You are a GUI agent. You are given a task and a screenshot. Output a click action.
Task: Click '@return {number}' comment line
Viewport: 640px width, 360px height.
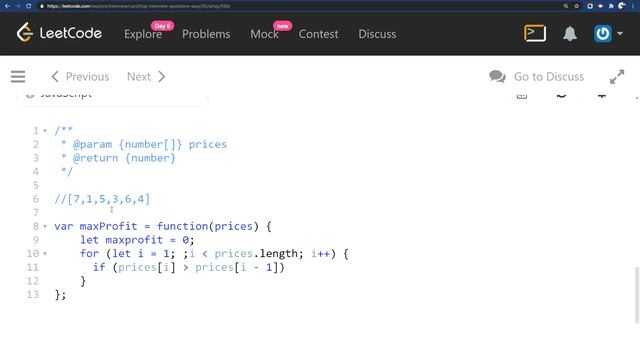pyautogui.click(x=124, y=158)
